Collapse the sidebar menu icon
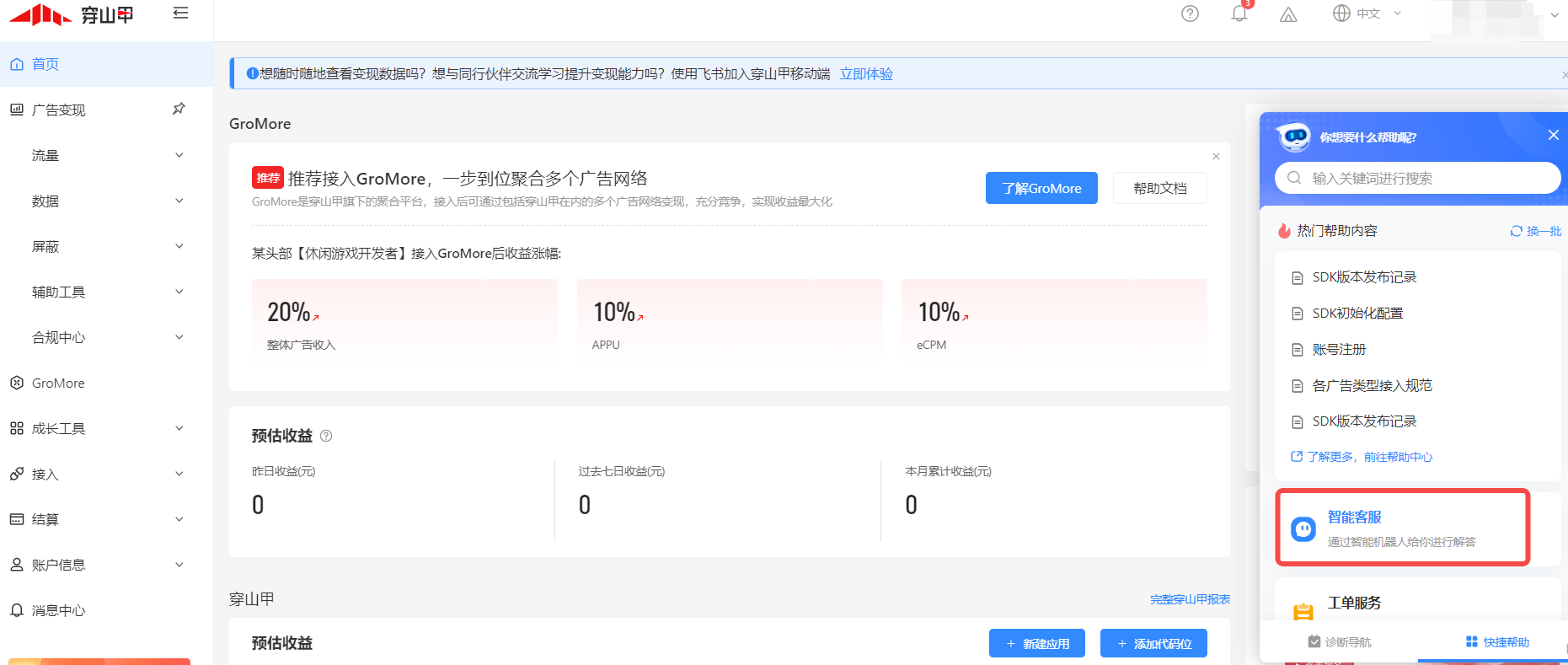 pos(180,13)
